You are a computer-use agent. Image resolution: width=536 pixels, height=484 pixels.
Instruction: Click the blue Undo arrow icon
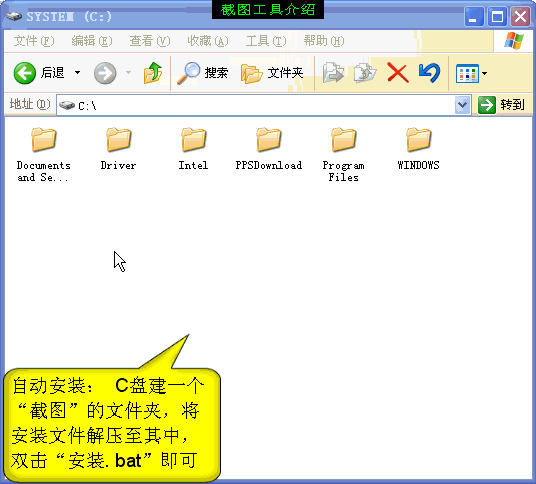[429, 72]
